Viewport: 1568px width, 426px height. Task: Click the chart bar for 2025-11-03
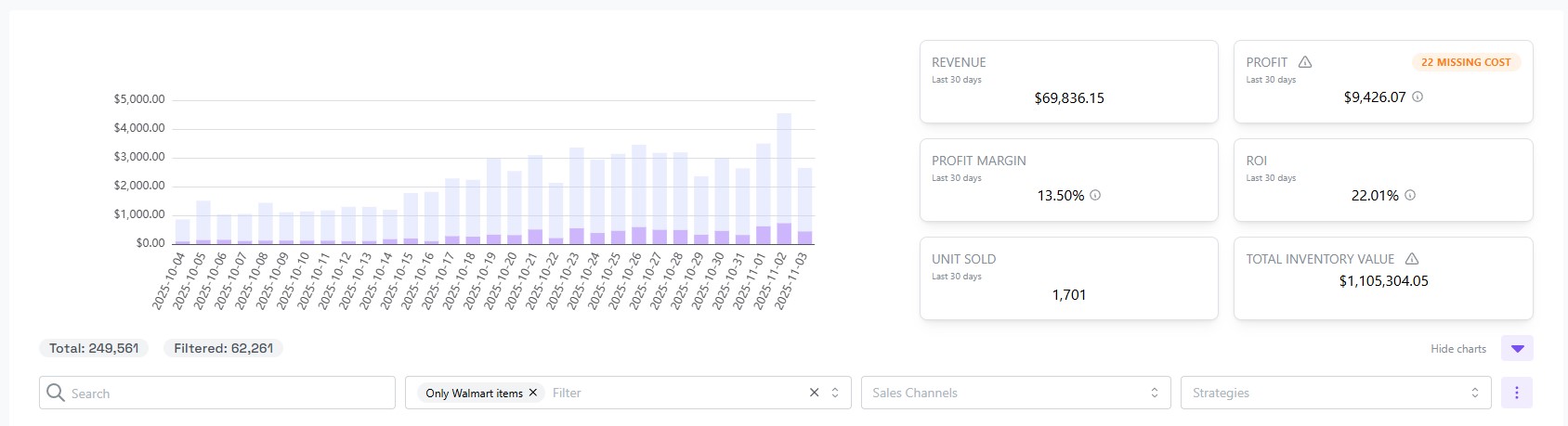coord(804,206)
